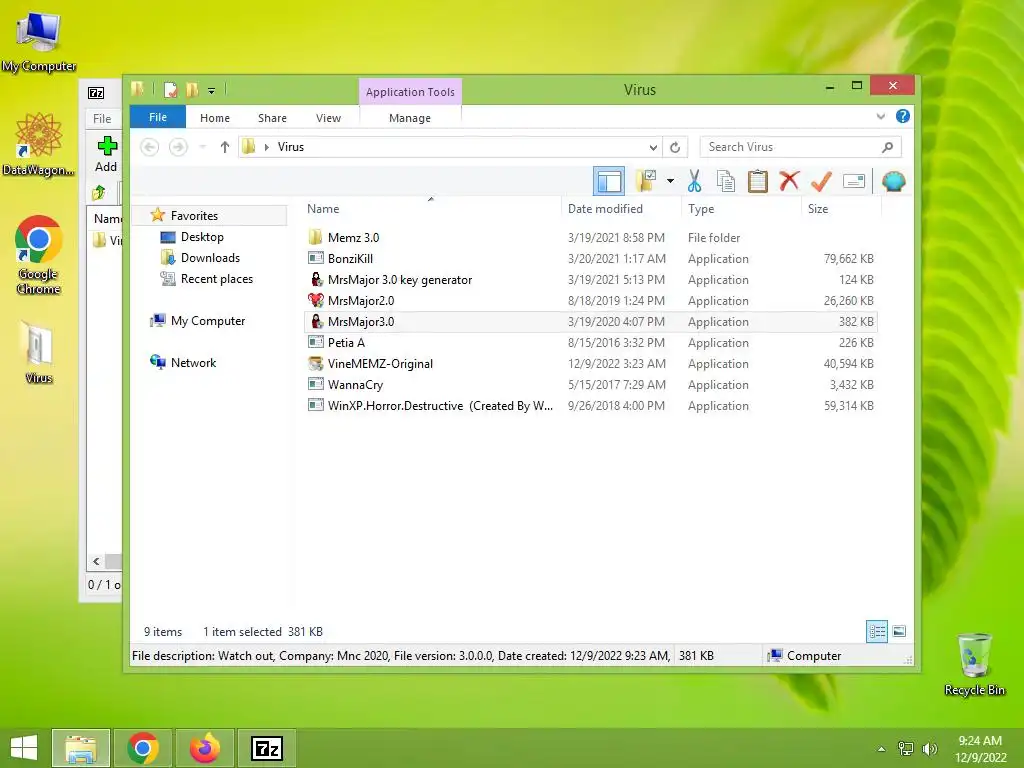Select the MrsMajor3.0 file
Image resolution: width=1024 pixels, height=768 pixels.
click(590, 321)
